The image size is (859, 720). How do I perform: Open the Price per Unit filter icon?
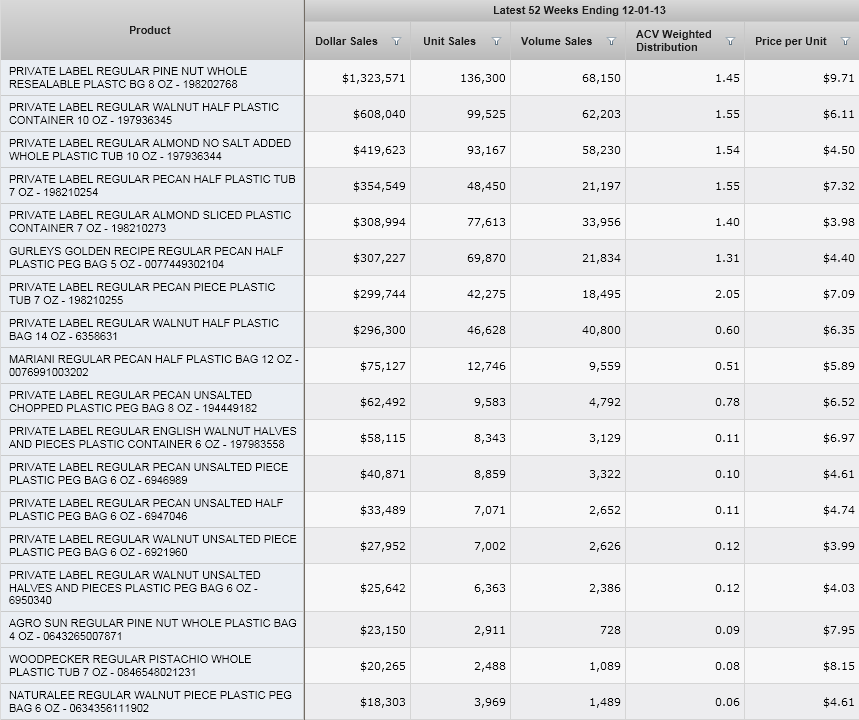(x=845, y=42)
